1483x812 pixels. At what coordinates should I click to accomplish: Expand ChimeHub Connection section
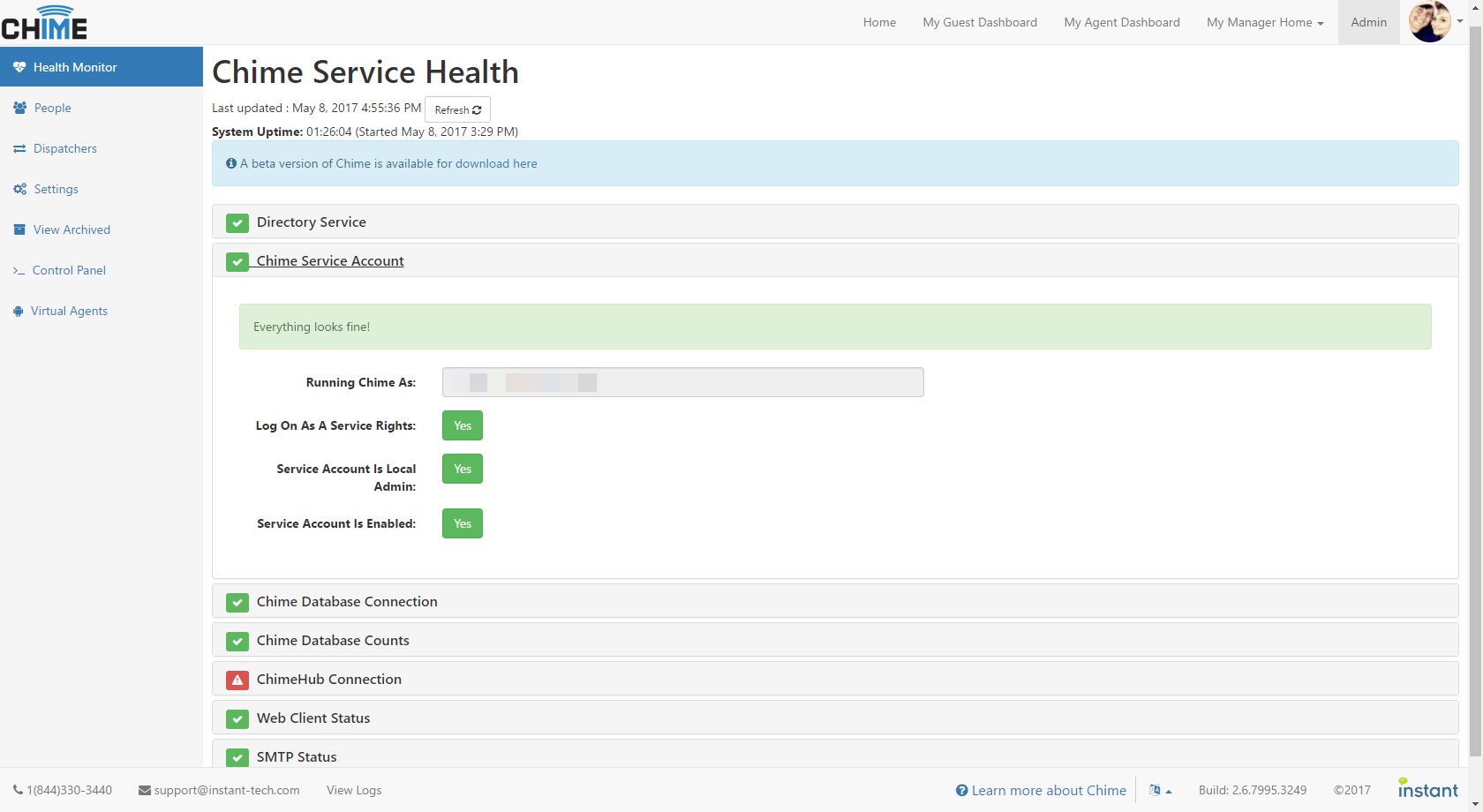(x=835, y=679)
